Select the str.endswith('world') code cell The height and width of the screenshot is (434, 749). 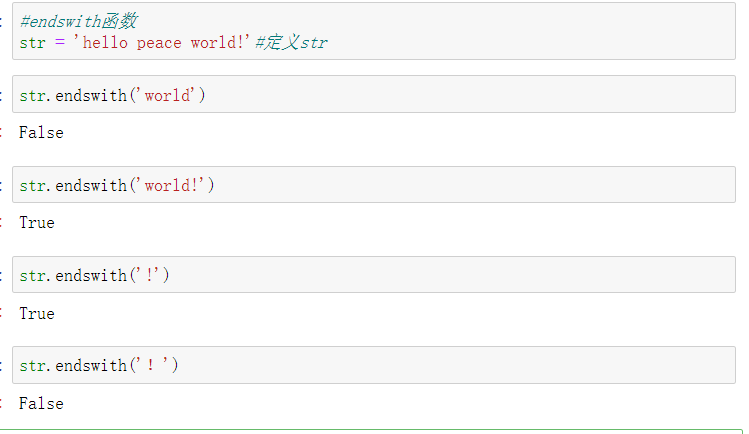click(450, 95)
